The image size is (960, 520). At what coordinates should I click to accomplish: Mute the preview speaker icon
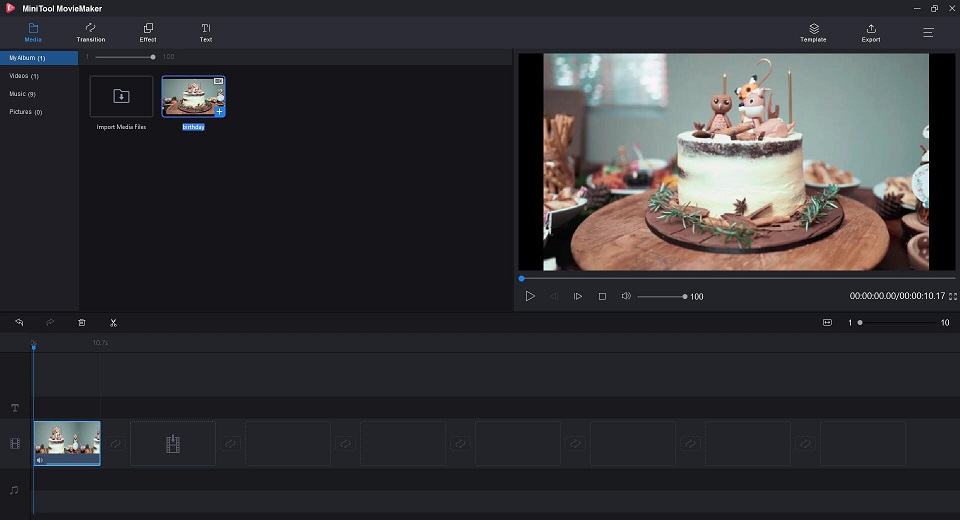(x=626, y=296)
